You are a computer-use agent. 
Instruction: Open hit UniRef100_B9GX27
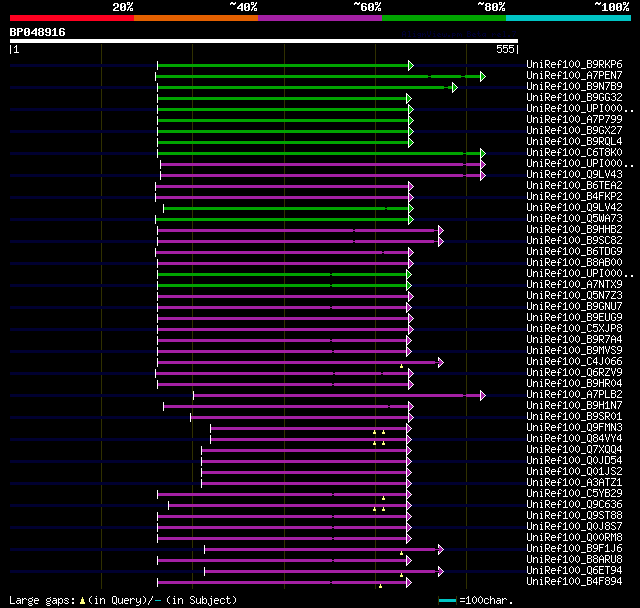point(574,131)
